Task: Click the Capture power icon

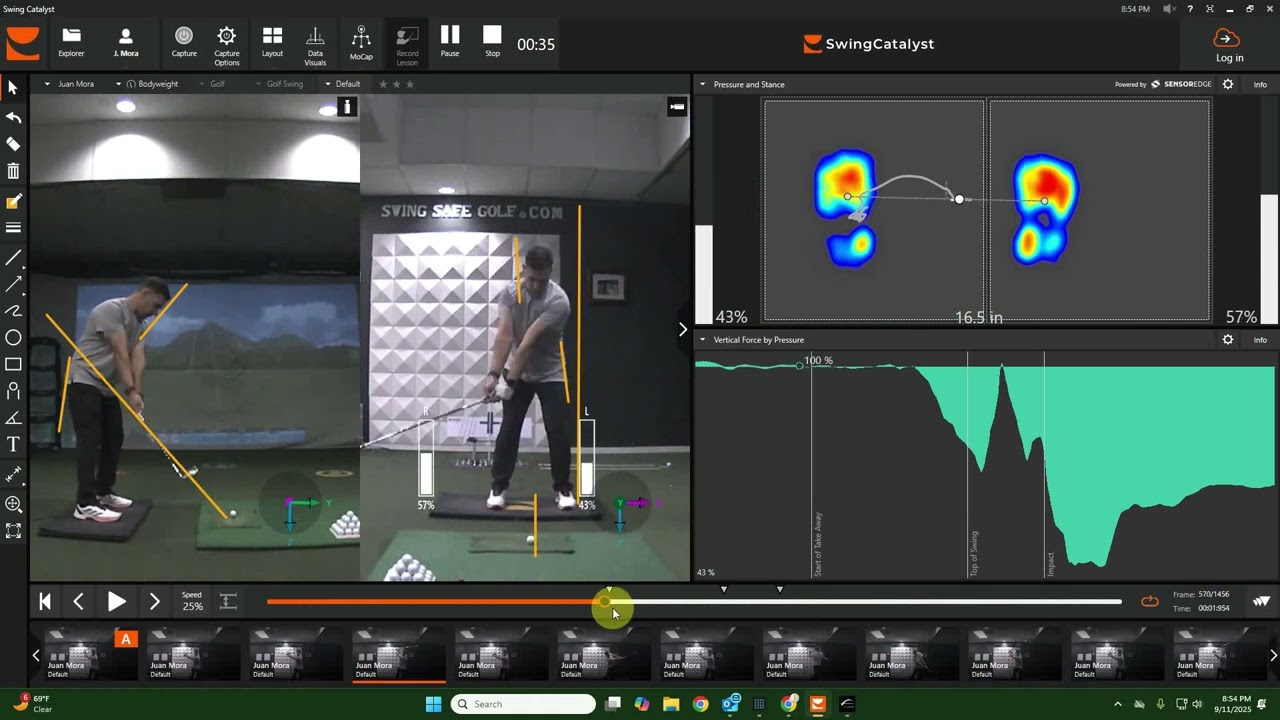Action: click(184, 43)
